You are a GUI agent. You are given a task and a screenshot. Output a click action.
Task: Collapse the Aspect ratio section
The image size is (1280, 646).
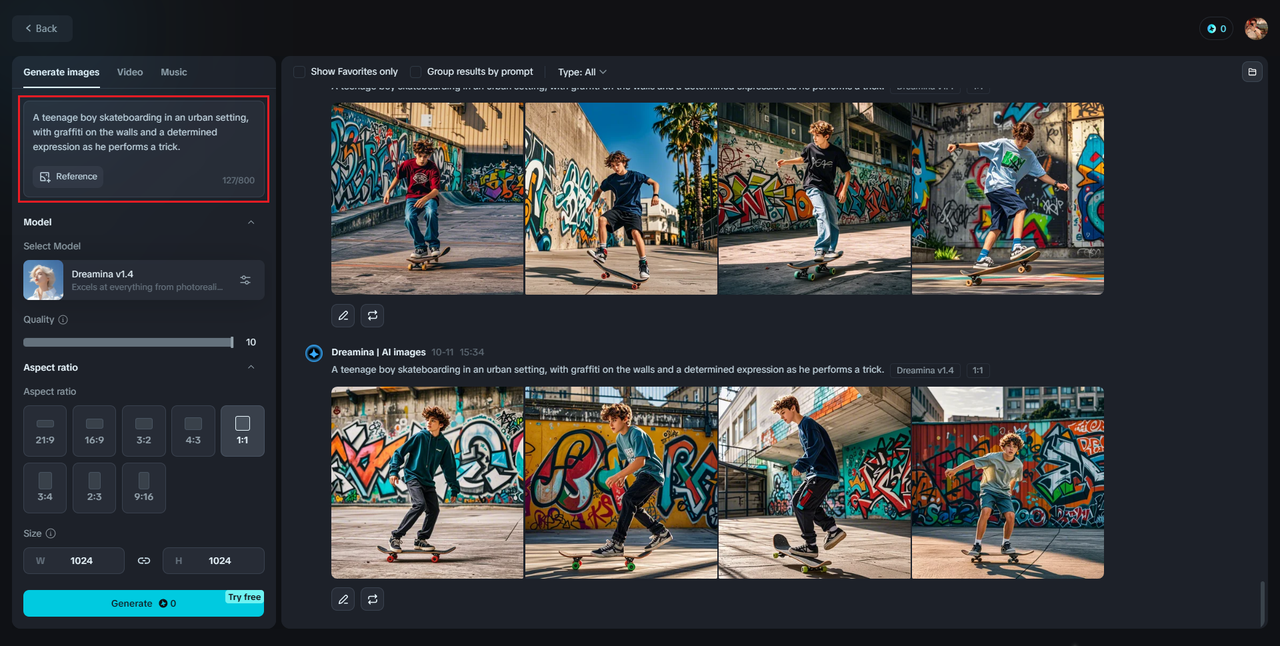(x=251, y=367)
